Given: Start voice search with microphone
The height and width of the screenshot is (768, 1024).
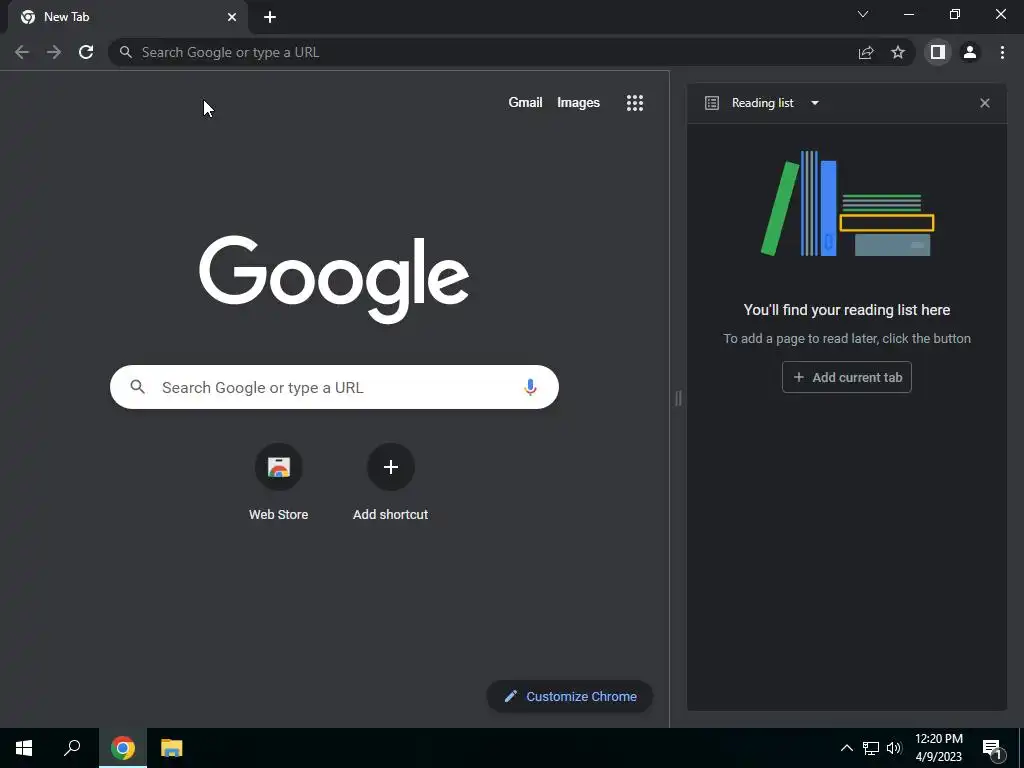Looking at the screenshot, I should [530, 387].
